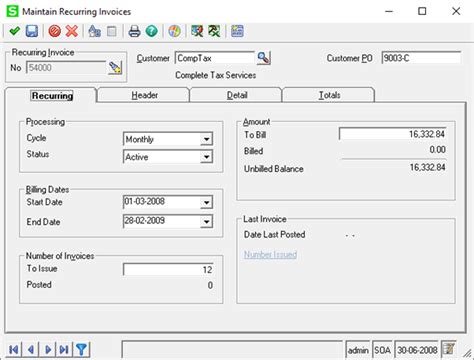Click the window resize grip corner
Viewport: 474px width, 360px height.
click(467, 352)
